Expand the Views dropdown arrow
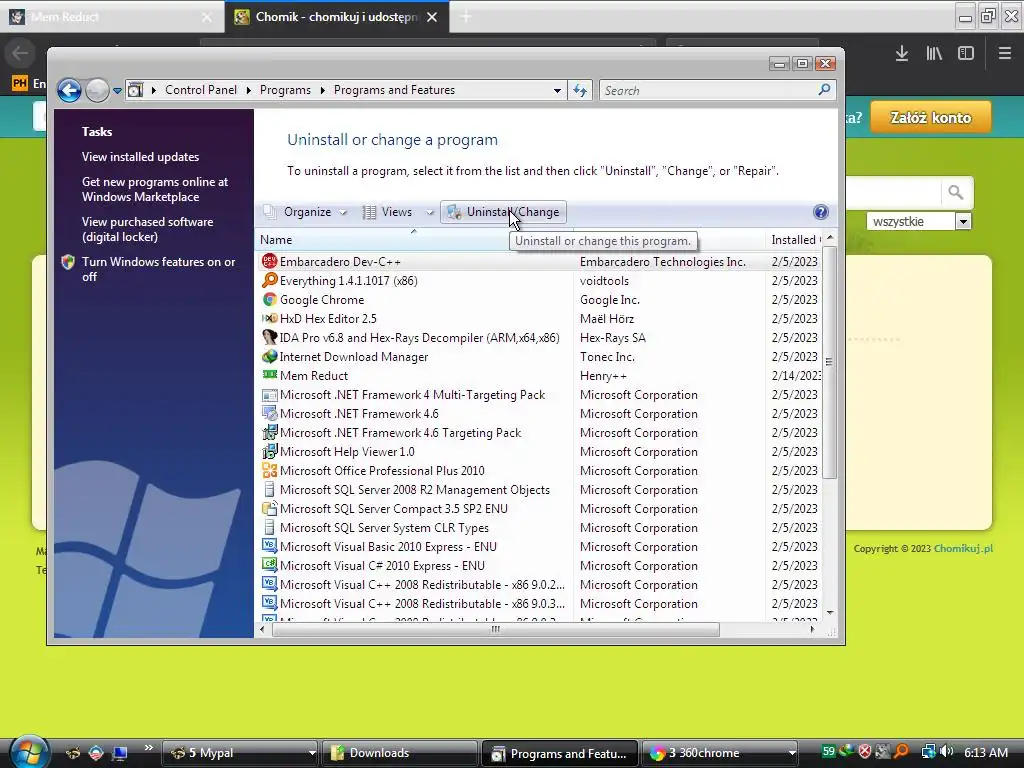The width and height of the screenshot is (1024, 768). pos(429,212)
